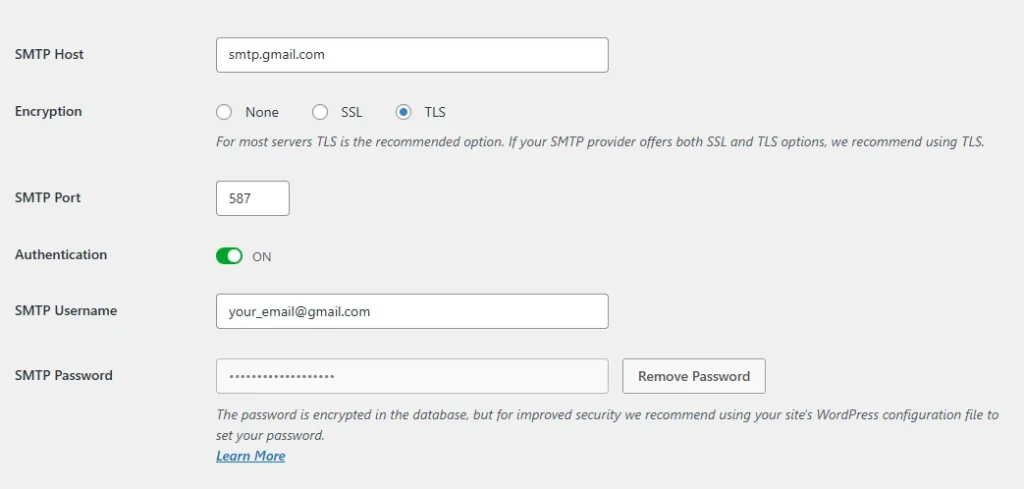The image size is (1024, 489).
Task: Click the 'SMTP Password' field label
Action: (63, 375)
